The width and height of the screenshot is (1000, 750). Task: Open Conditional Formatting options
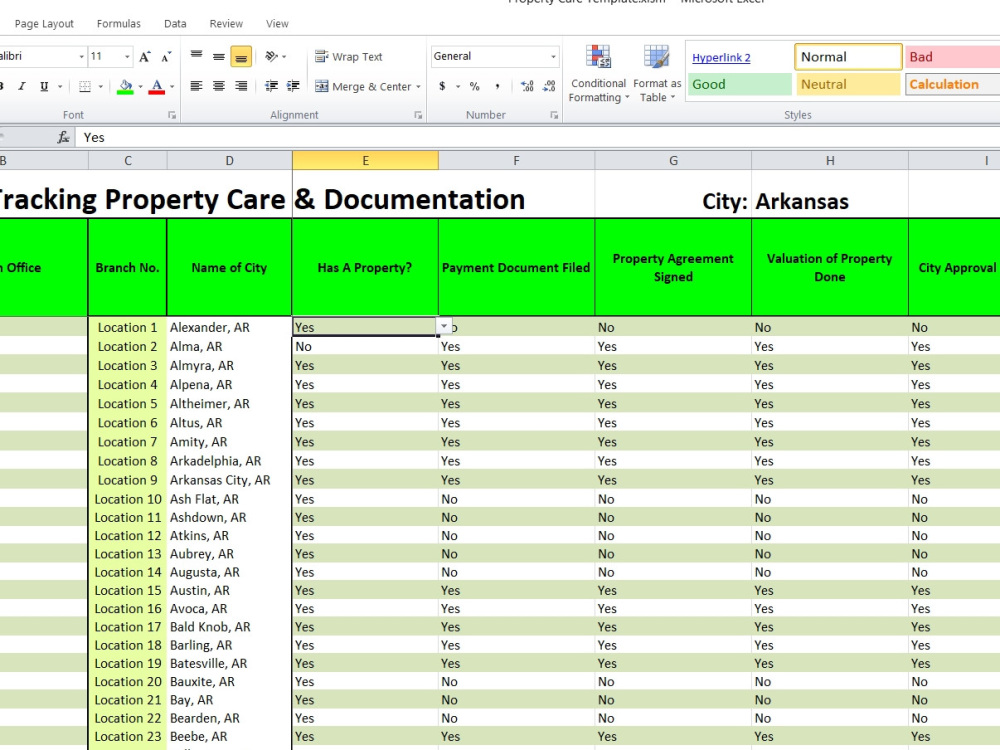[x=597, y=70]
